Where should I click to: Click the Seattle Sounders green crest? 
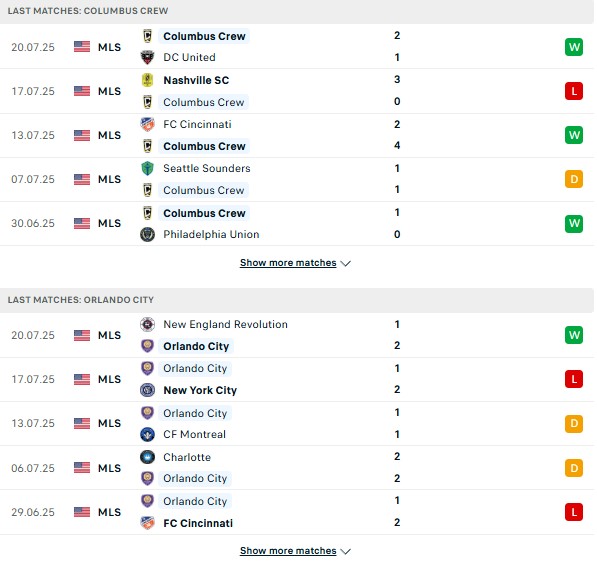[147, 168]
